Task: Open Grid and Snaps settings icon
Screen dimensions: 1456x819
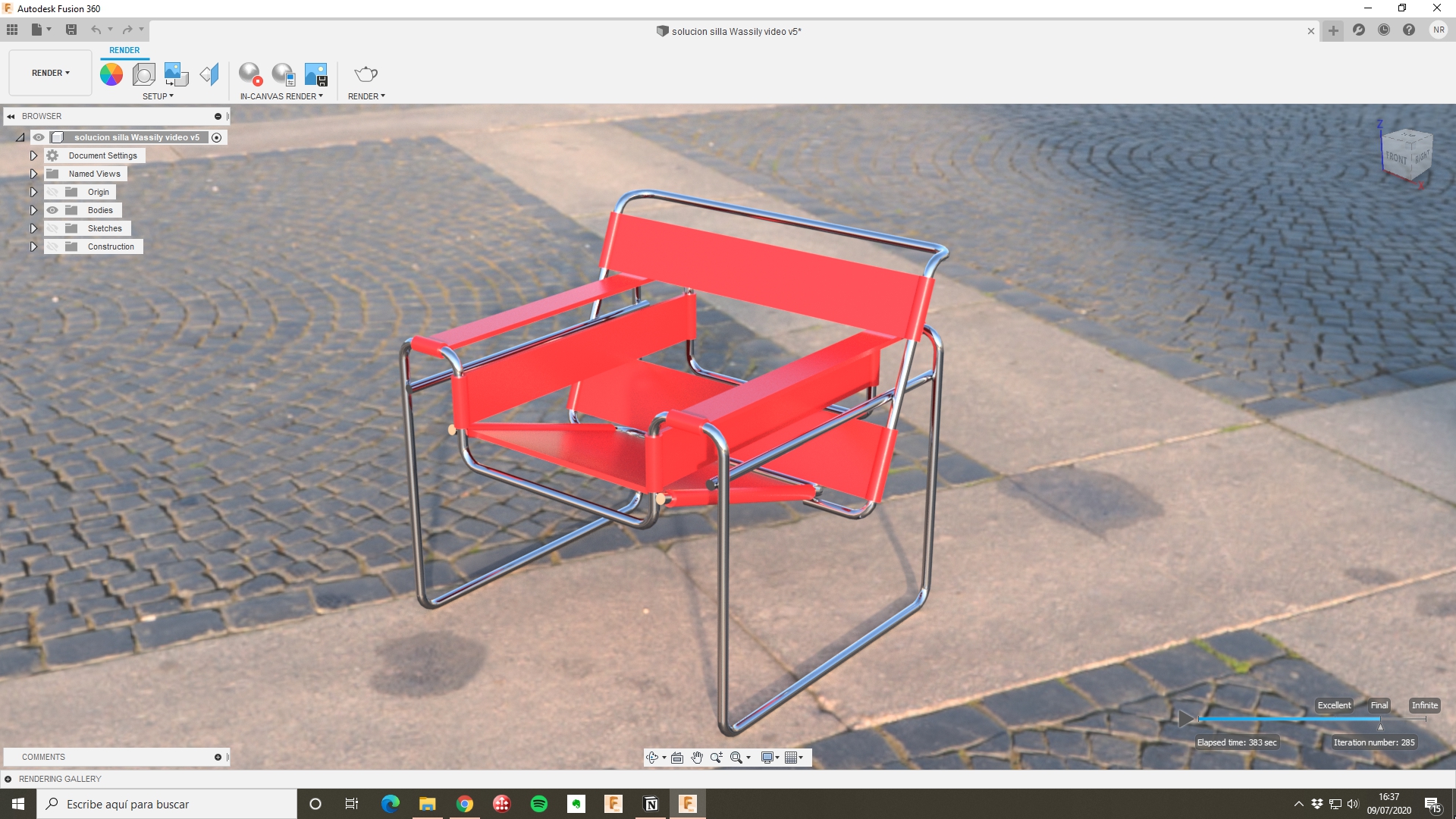Action: point(791,758)
